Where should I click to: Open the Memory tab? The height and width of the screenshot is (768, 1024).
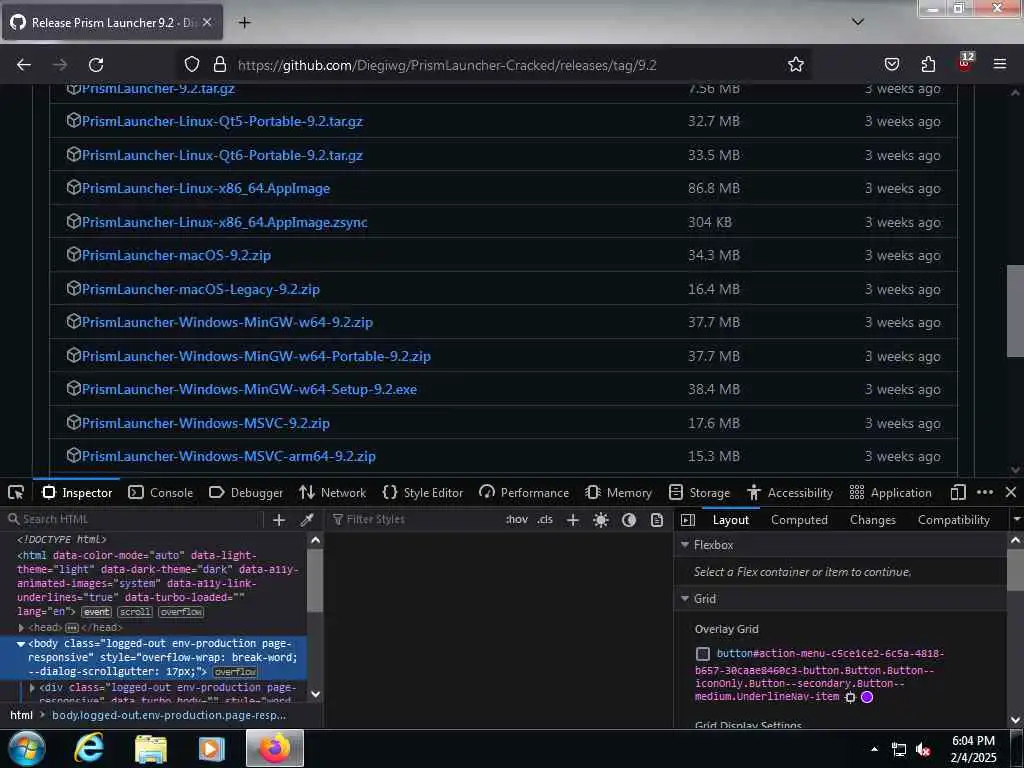point(618,492)
